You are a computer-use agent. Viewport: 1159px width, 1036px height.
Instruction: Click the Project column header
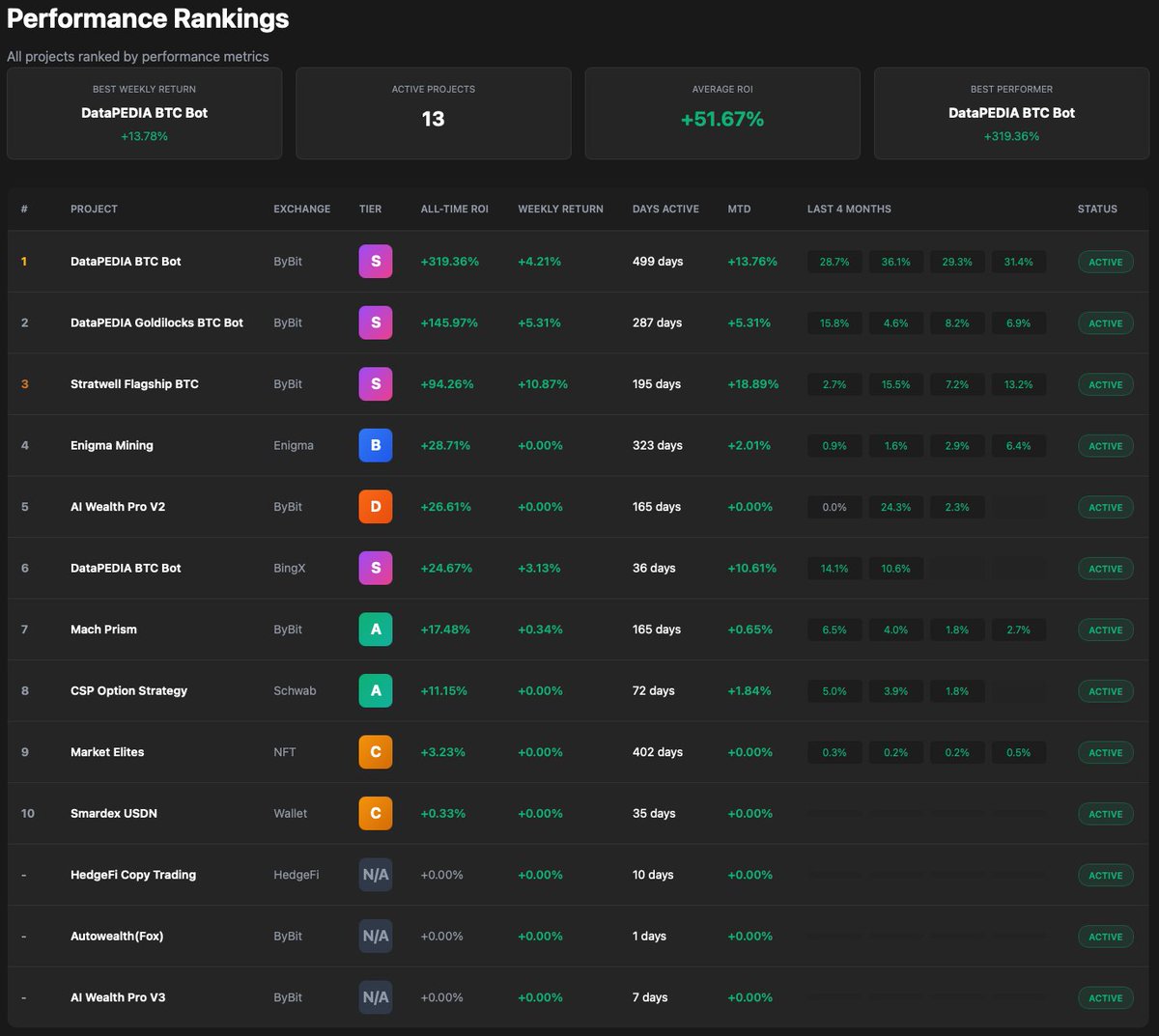coord(94,209)
